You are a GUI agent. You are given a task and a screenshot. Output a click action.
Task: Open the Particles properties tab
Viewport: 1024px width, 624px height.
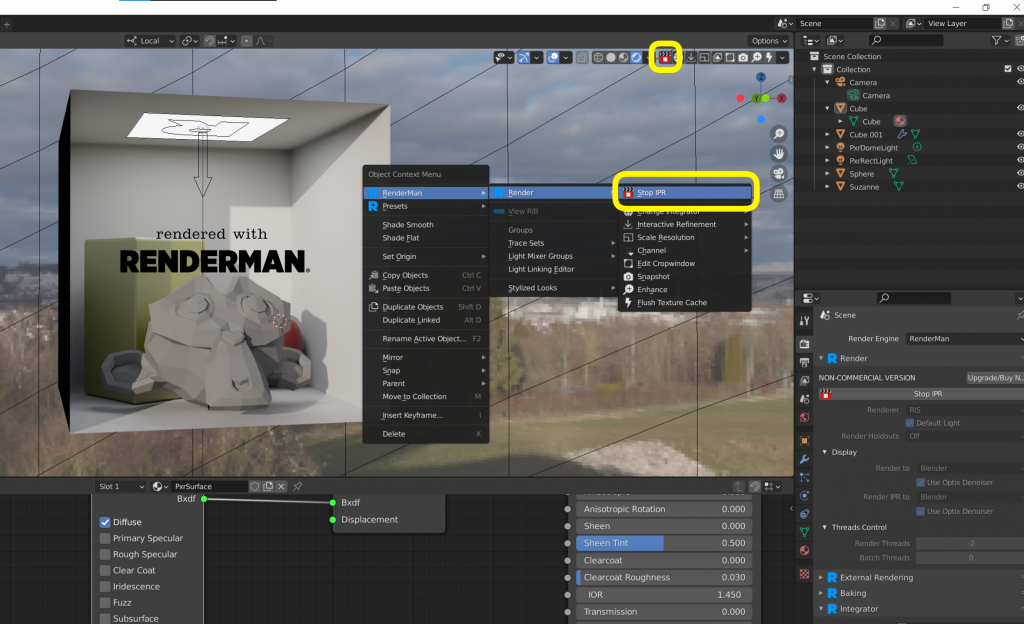(x=805, y=477)
